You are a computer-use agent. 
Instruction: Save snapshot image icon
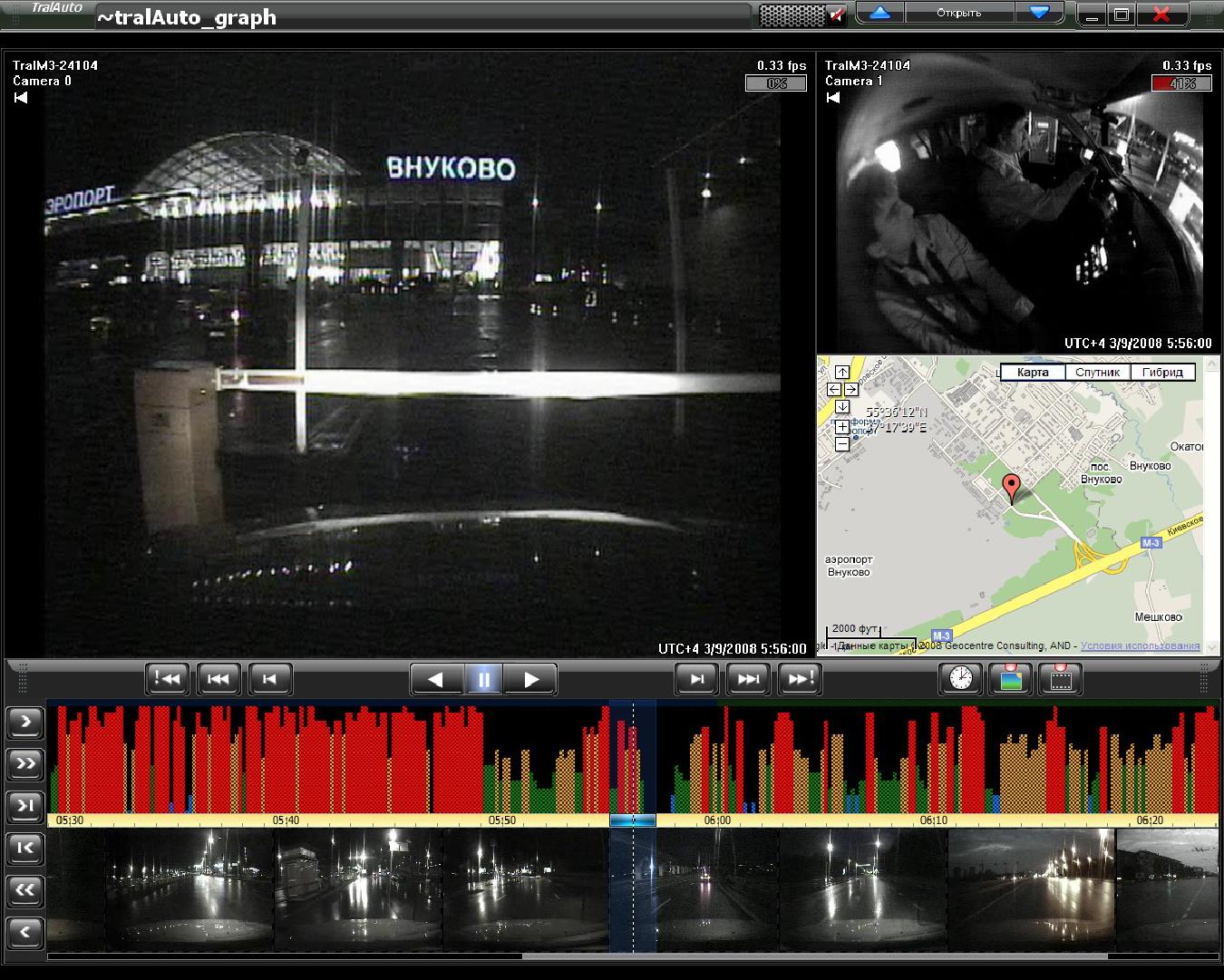tap(1011, 678)
